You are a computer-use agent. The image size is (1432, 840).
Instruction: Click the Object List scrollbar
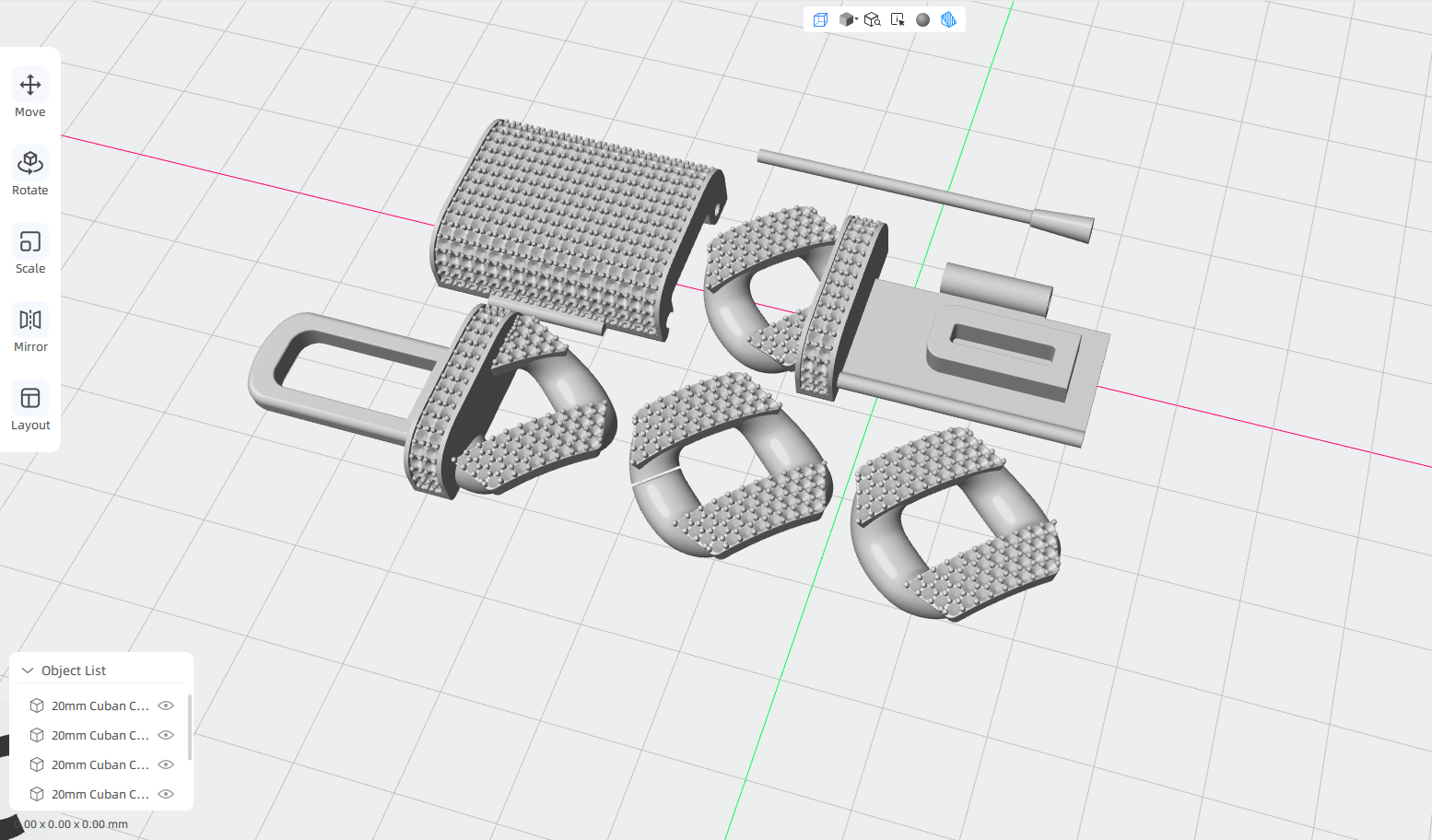tap(190, 728)
